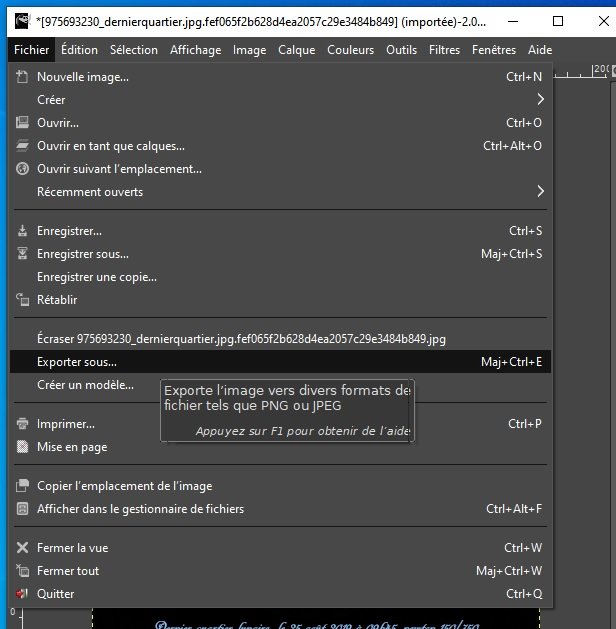Click the Nouvelle image document icon

tap(22, 77)
